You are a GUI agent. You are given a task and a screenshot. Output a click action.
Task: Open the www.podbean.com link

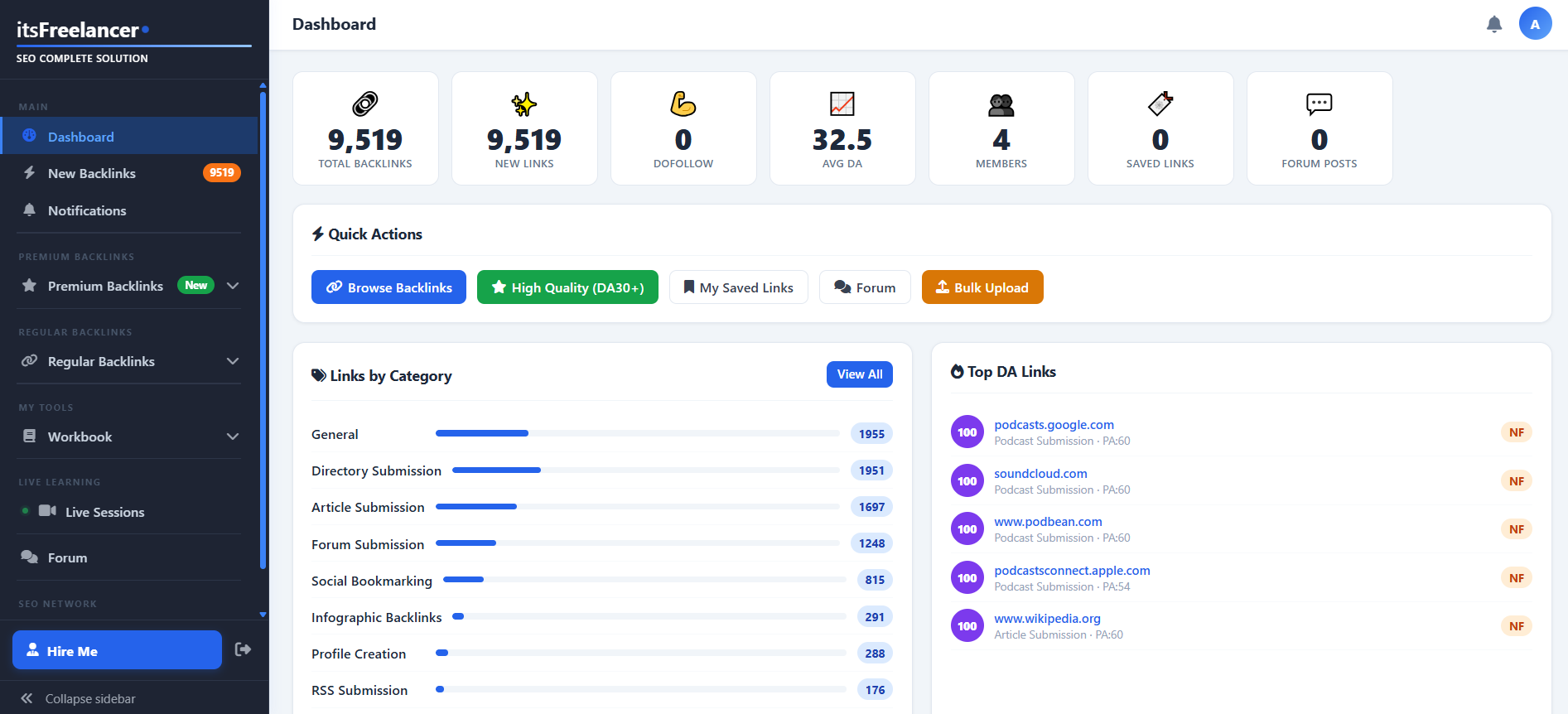1048,522
